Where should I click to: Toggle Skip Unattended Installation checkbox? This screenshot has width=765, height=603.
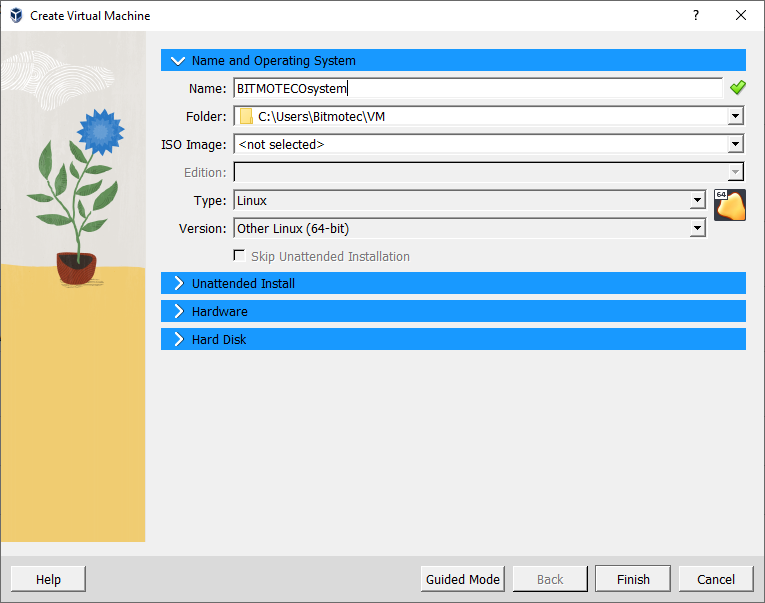coord(239,256)
